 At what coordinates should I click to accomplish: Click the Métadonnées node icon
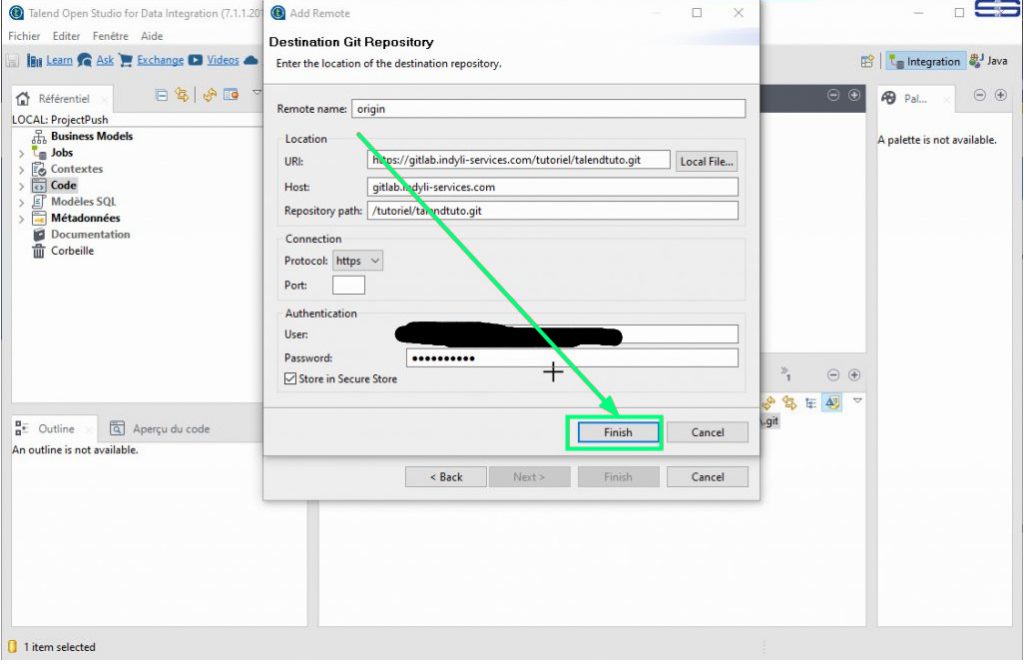(x=39, y=218)
